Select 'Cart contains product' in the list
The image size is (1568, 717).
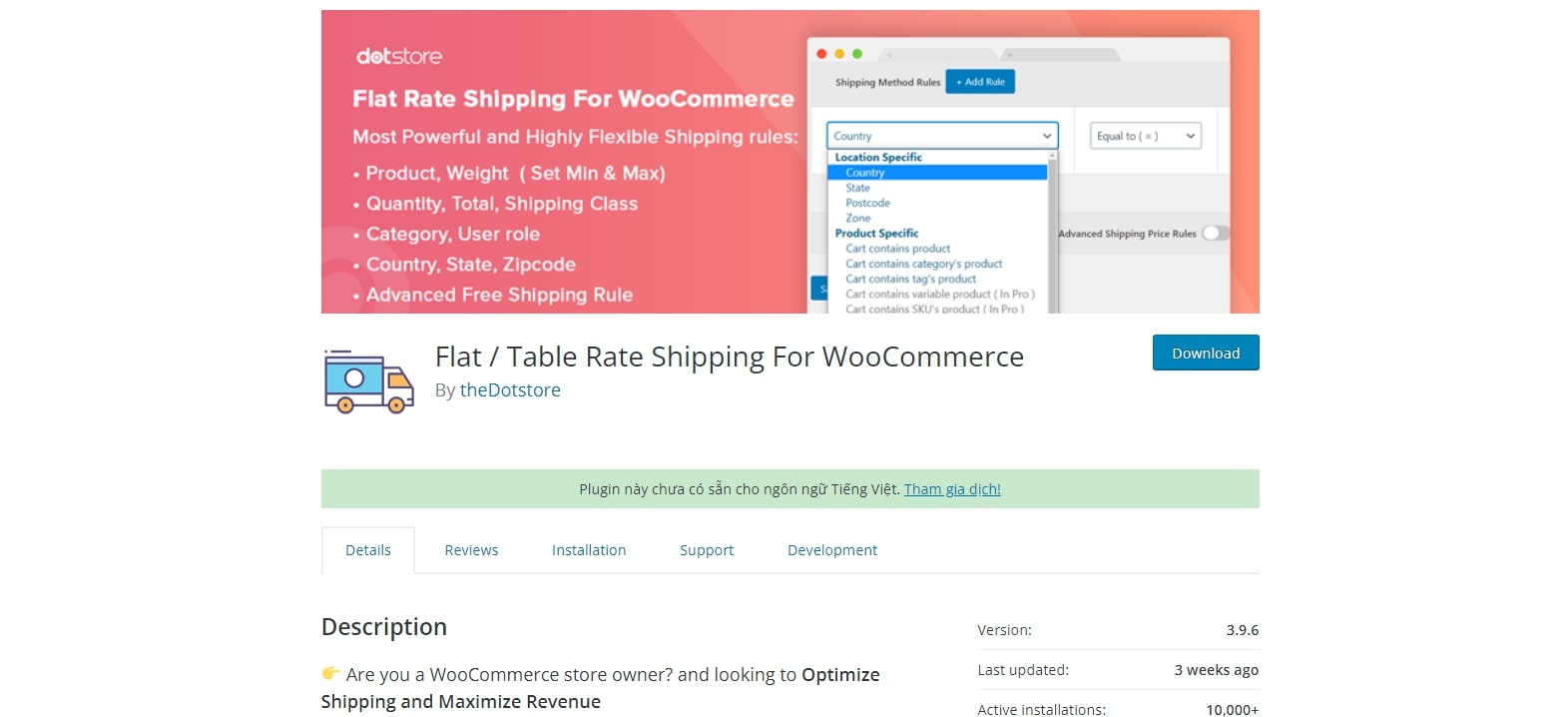click(x=898, y=249)
